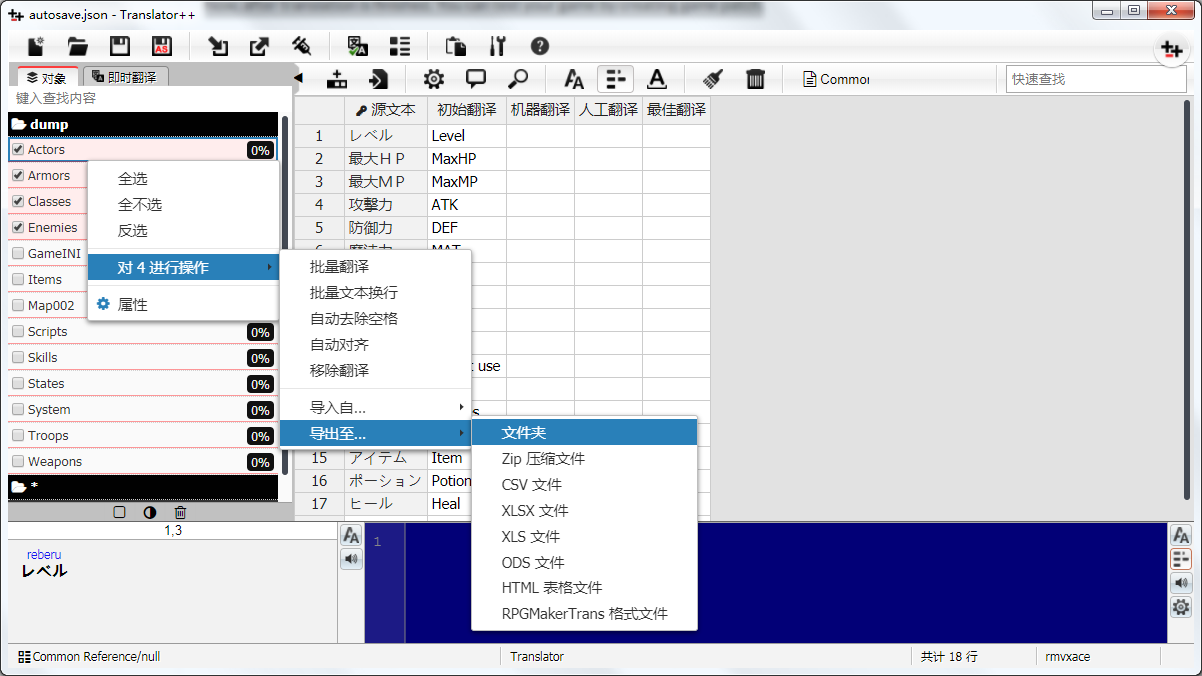Click the Save As (AS) toolbar icon
This screenshot has width=1202, height=676.
pyautogui.click(x=161, y=46)
